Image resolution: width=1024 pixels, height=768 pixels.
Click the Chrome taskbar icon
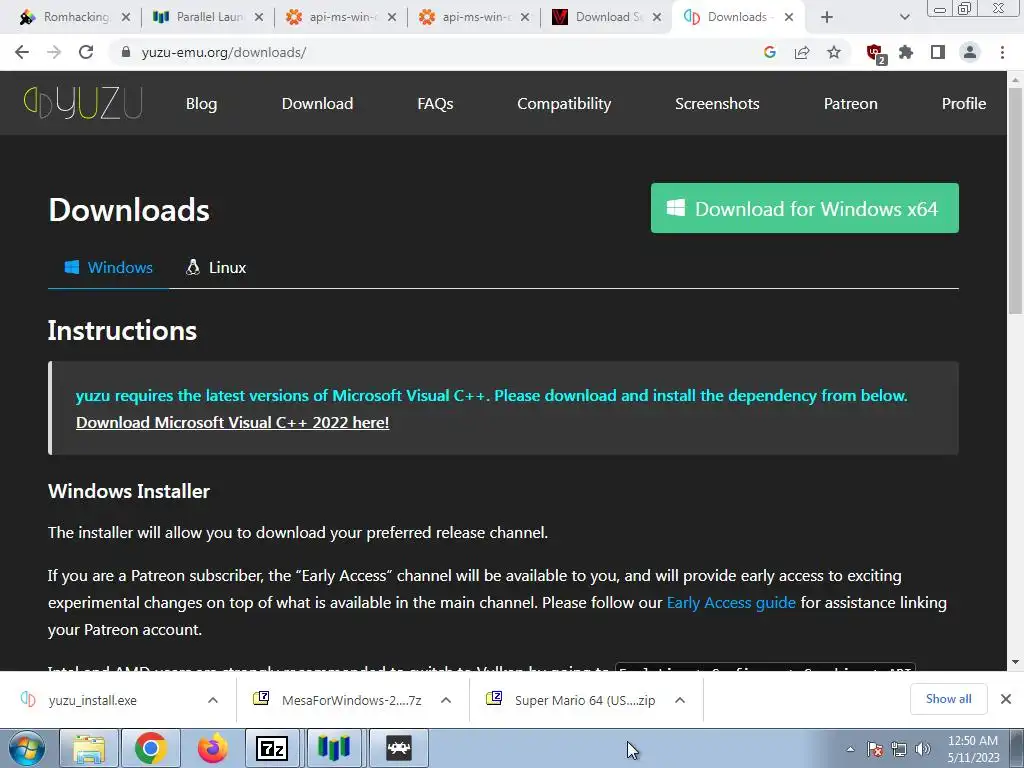(x=151, y=748)
